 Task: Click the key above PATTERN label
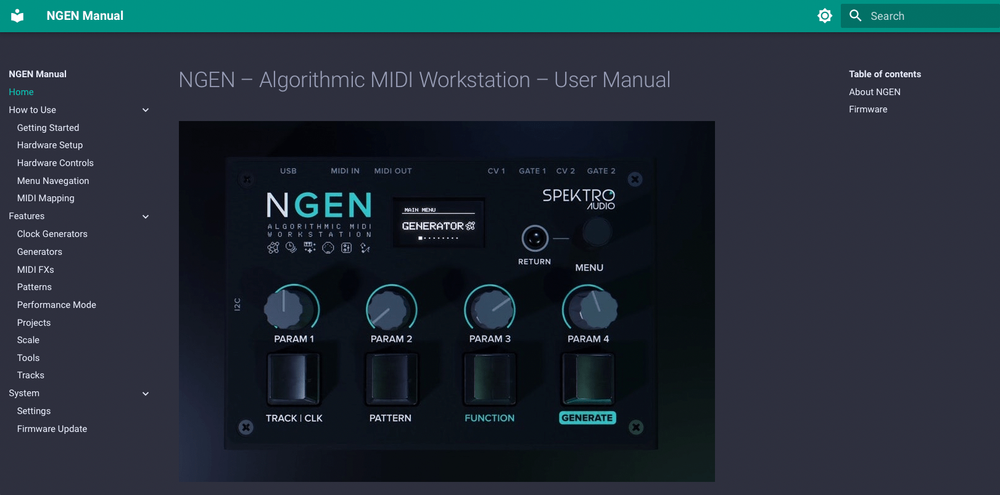coord(391,380)
